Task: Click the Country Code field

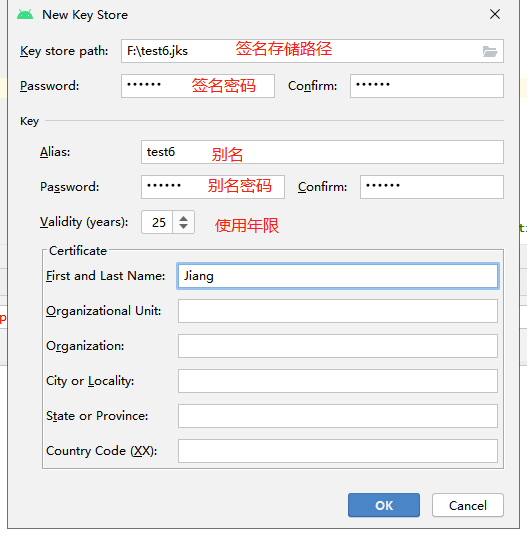Action: point(338,451)
